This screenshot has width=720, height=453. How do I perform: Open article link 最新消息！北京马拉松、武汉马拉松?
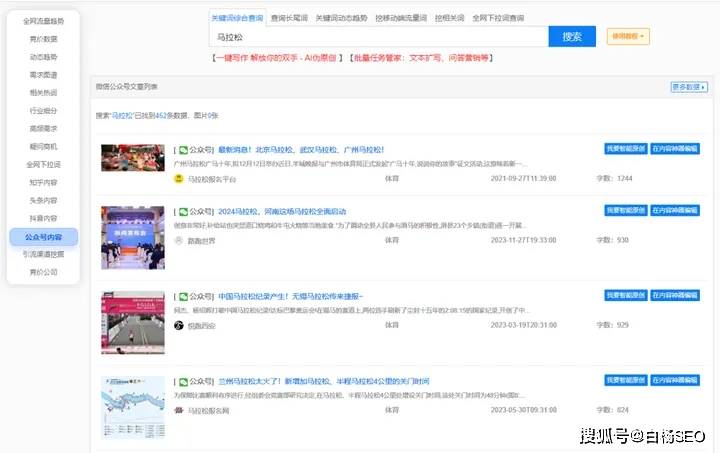(301, 150)
